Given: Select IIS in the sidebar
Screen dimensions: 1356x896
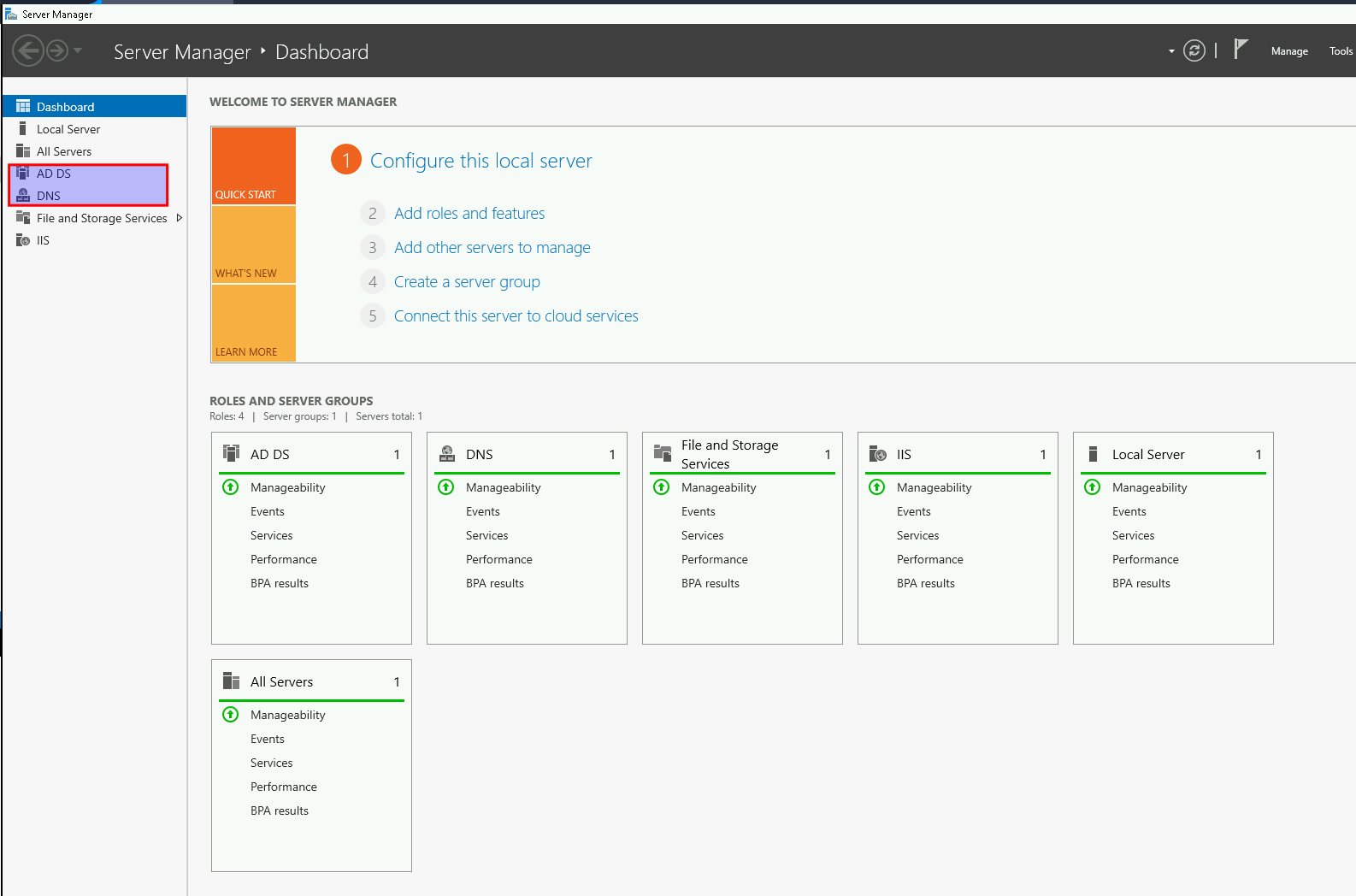Looking at the screenshot, I should pyautogui.click(x=95, y=240).
